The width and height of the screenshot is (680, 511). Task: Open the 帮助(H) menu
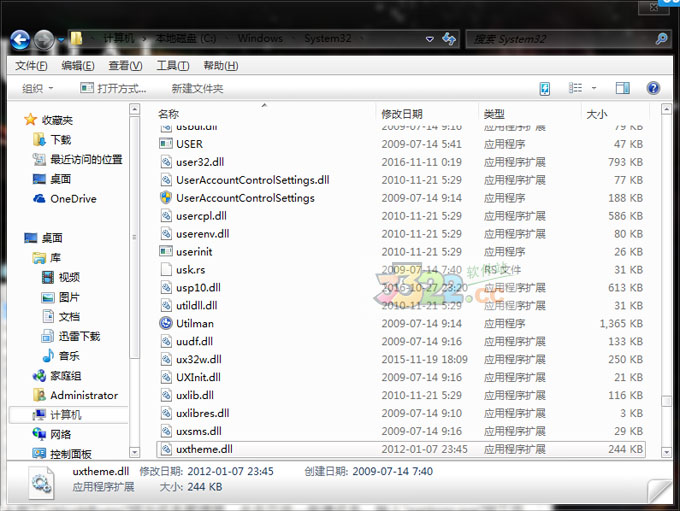[x=220, y=66]
